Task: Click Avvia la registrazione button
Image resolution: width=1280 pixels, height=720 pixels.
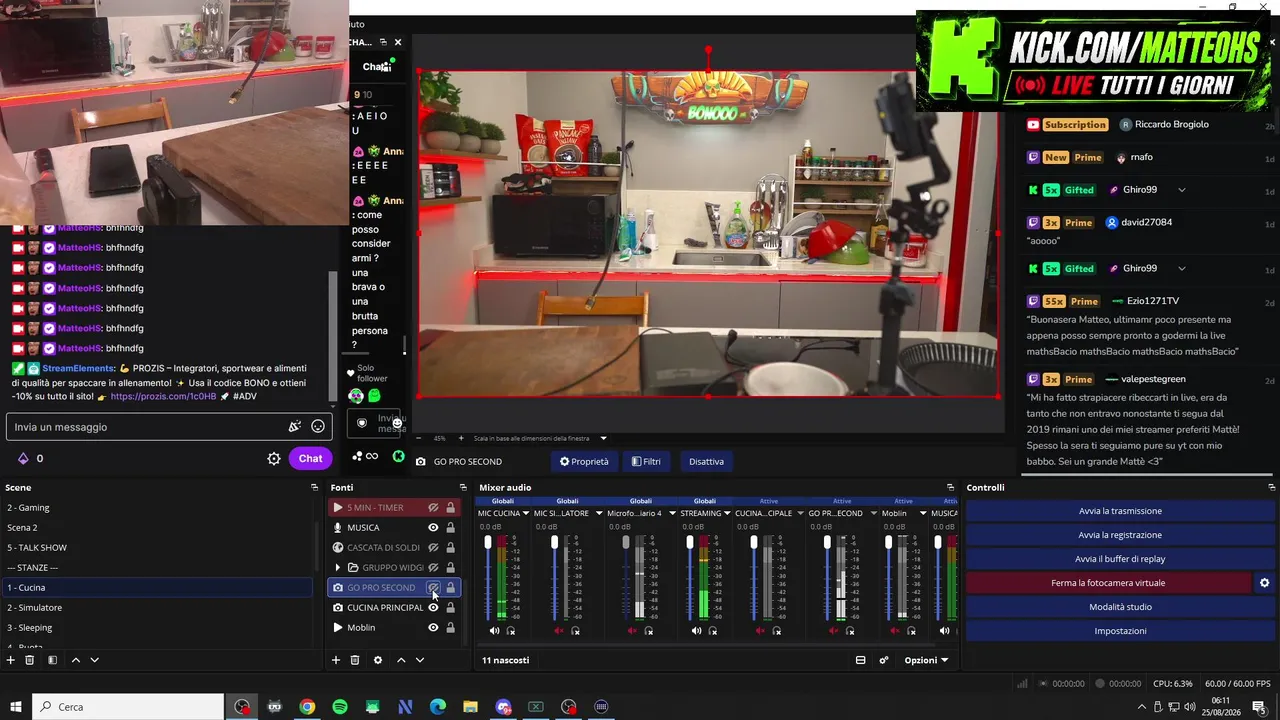Action: [x=1120, y=535]
